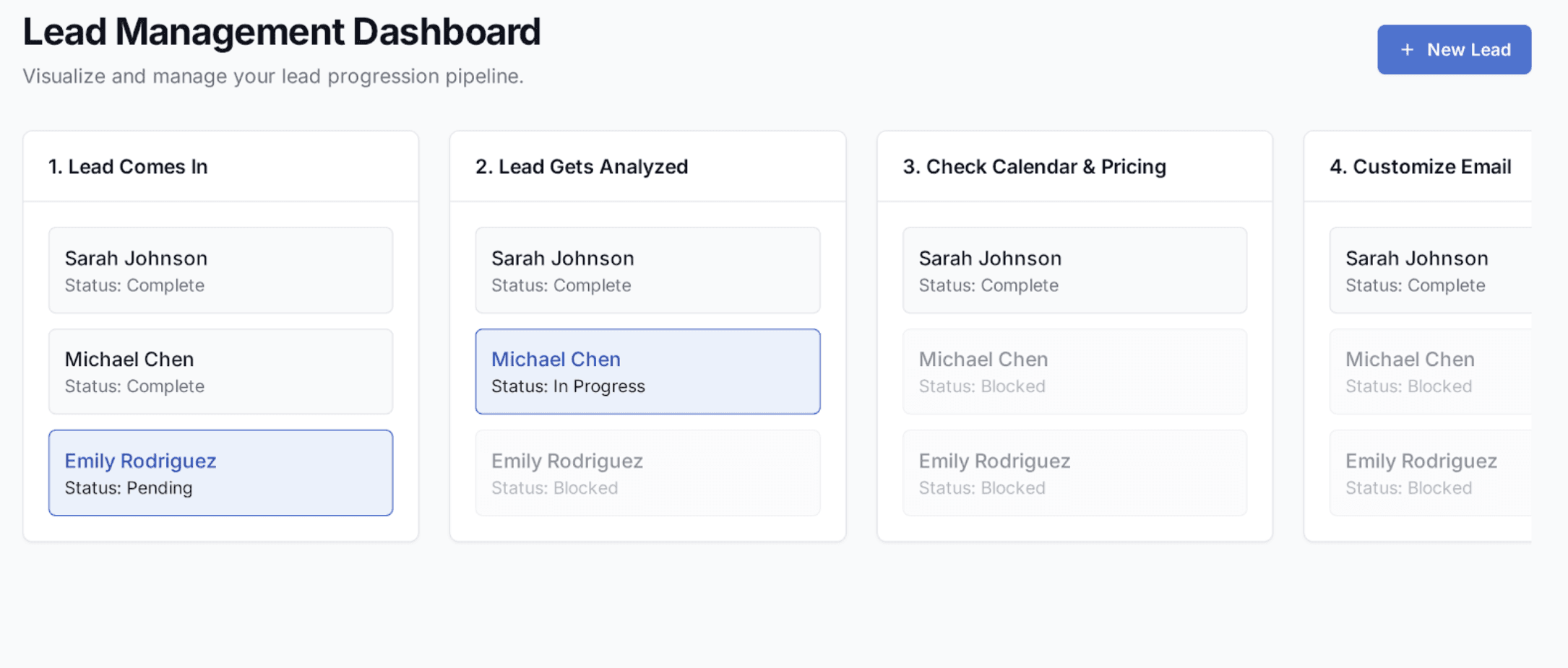Click Michael Chen card in Customize Email column
The height and width of the screenshot is (668, 1568).
click(1431, 372)
